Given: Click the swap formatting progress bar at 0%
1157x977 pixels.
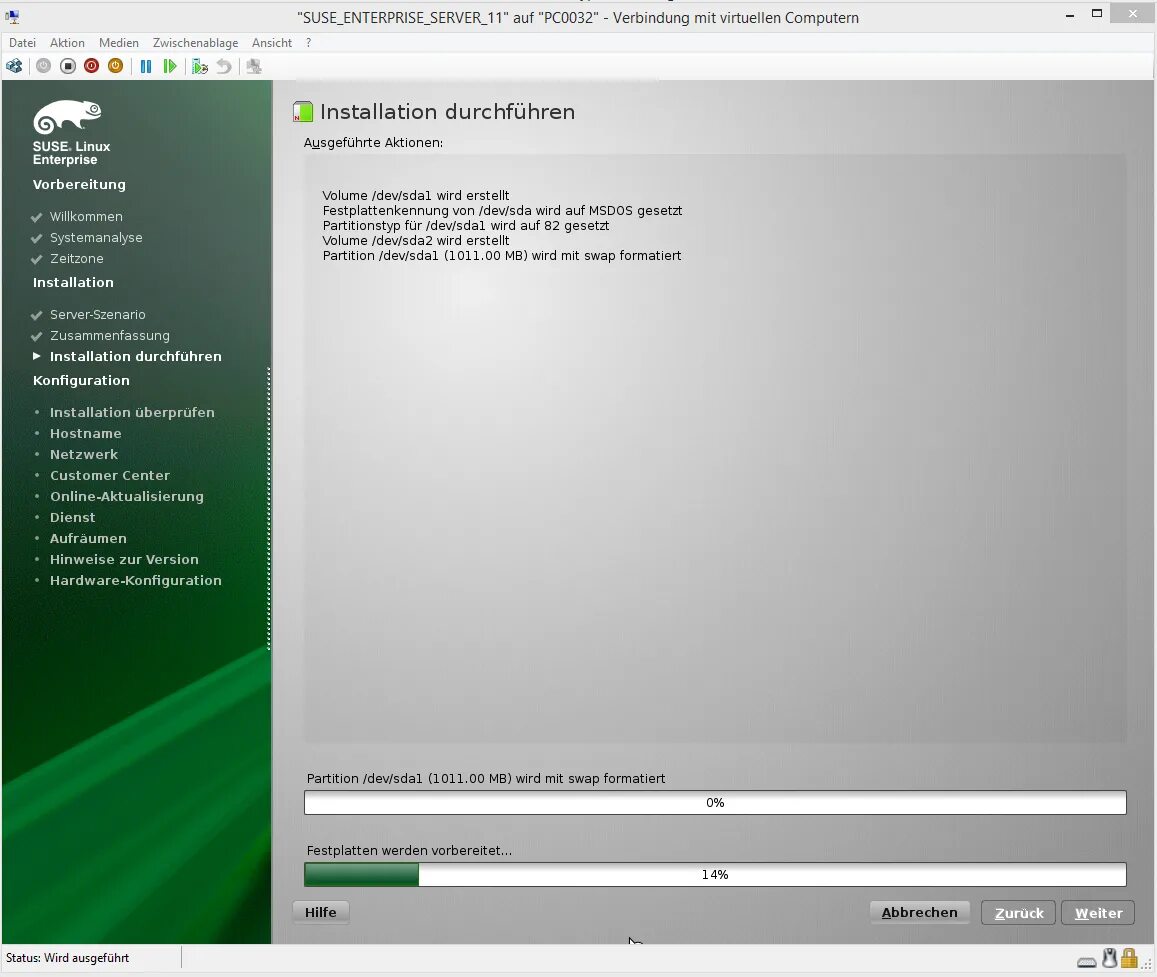Looking at the screenshot, I should pos(715,803).
